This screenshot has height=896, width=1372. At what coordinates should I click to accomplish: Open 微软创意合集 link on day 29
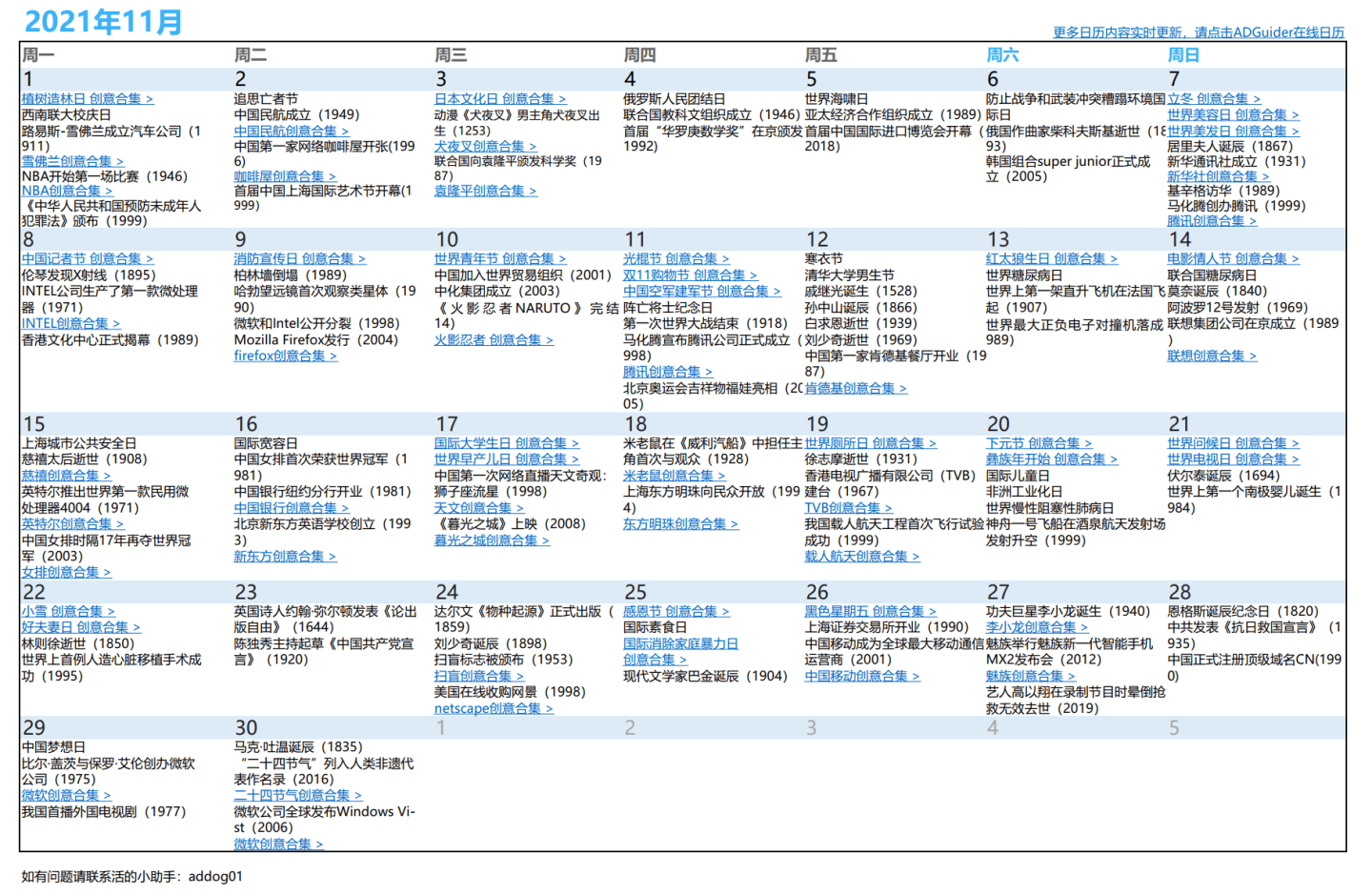click(67, 796)
